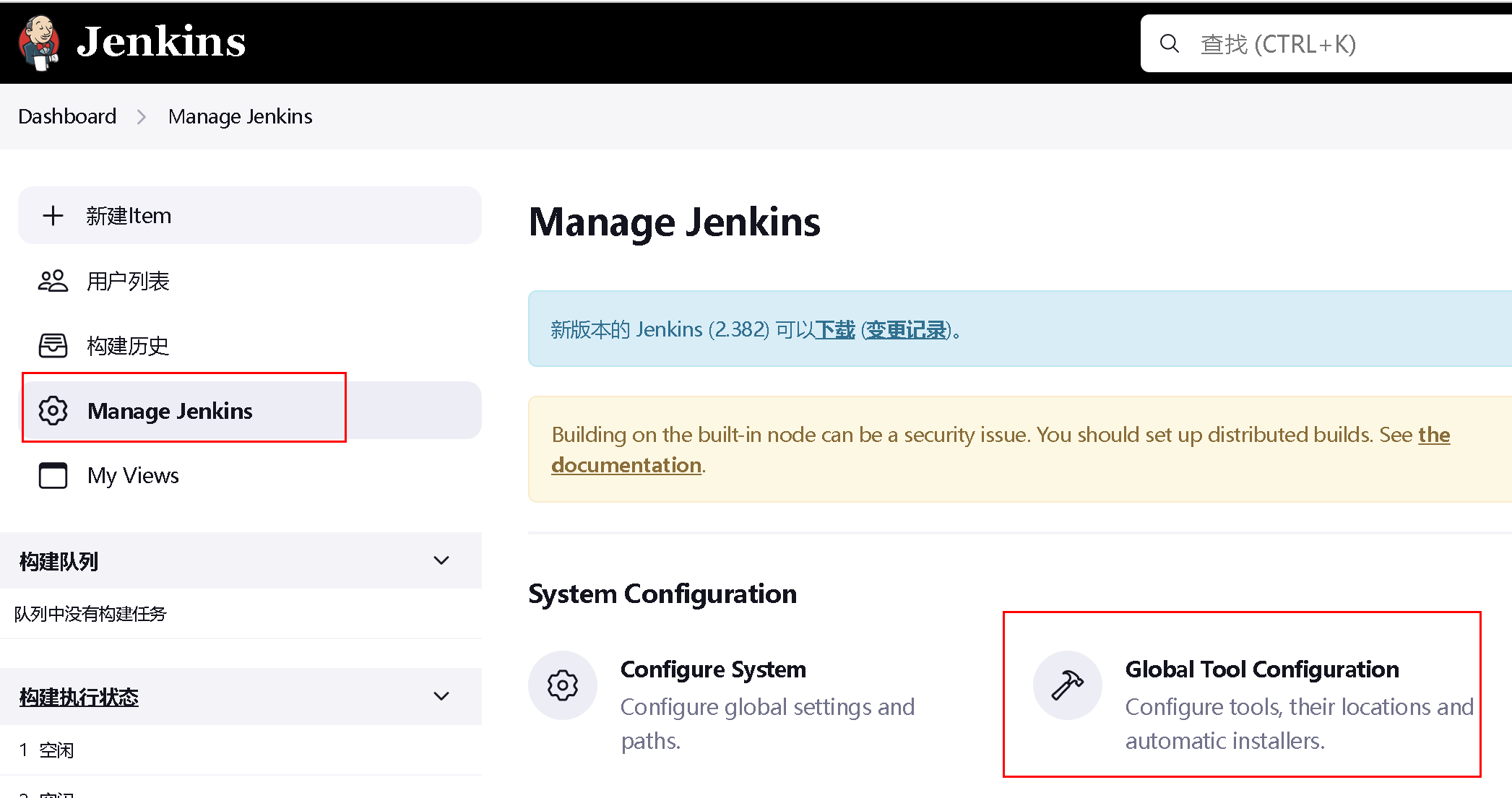Viewport: 1512px width, 798px height.
Task: Click the 构建队列 panel heading
Action: coord(59,561)
